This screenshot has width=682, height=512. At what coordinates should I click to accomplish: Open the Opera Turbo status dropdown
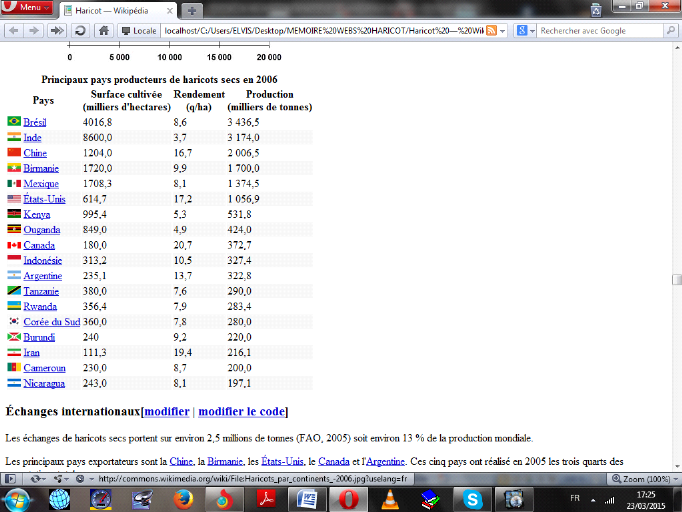(84, 479)
